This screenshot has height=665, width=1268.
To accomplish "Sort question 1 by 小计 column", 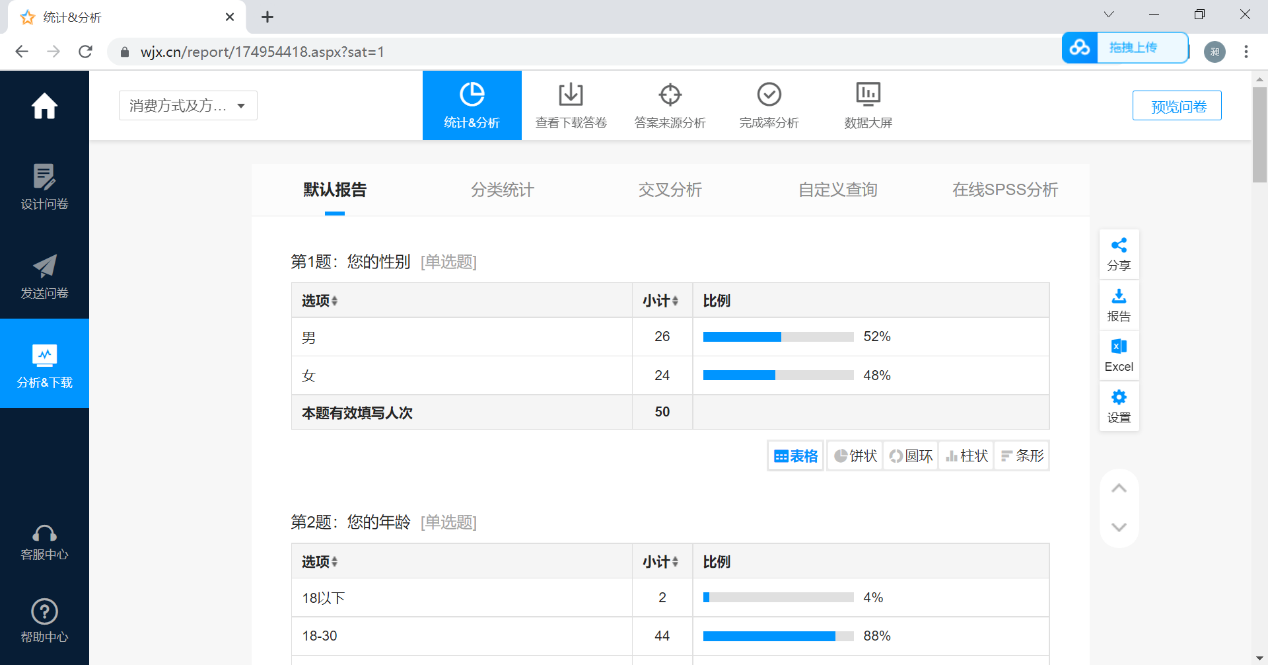I will [661, 301].
